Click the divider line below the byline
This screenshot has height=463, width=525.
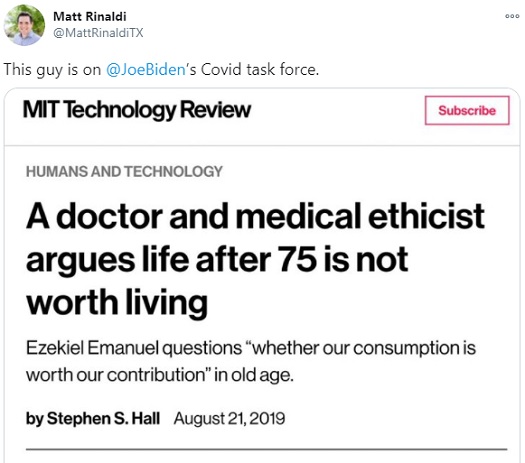click(x=267, y=449)
